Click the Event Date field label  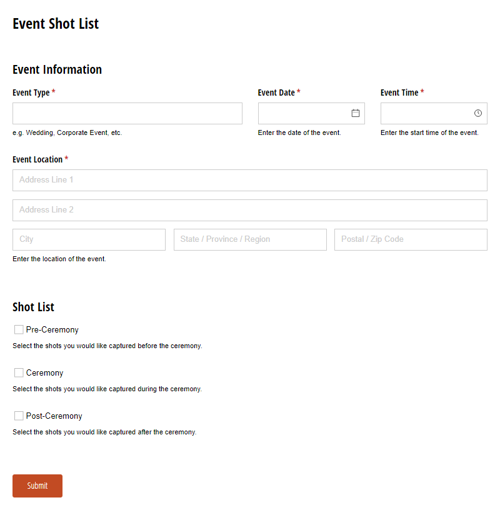276,93
